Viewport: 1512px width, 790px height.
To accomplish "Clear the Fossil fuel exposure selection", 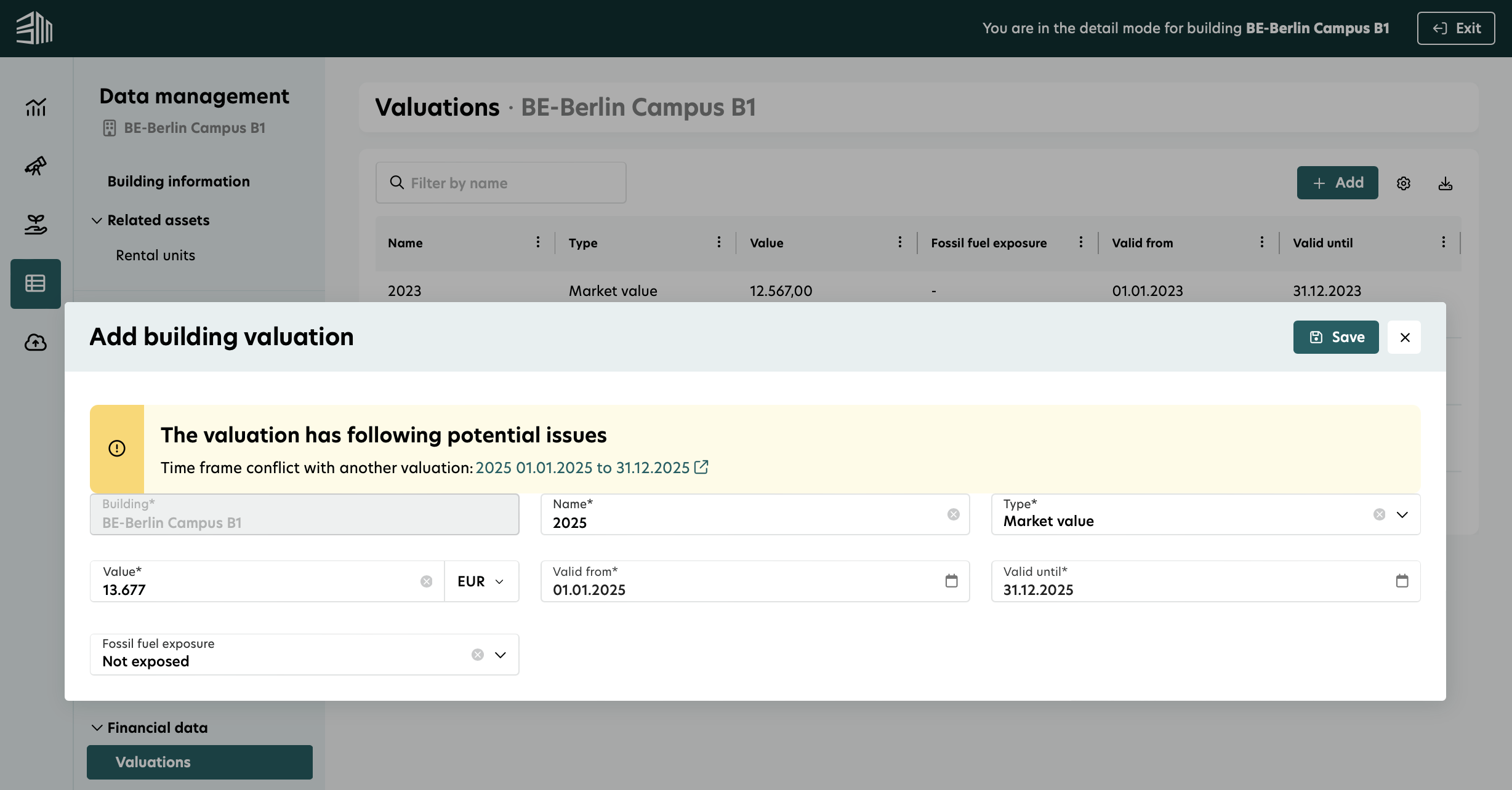I will (477, 655).
